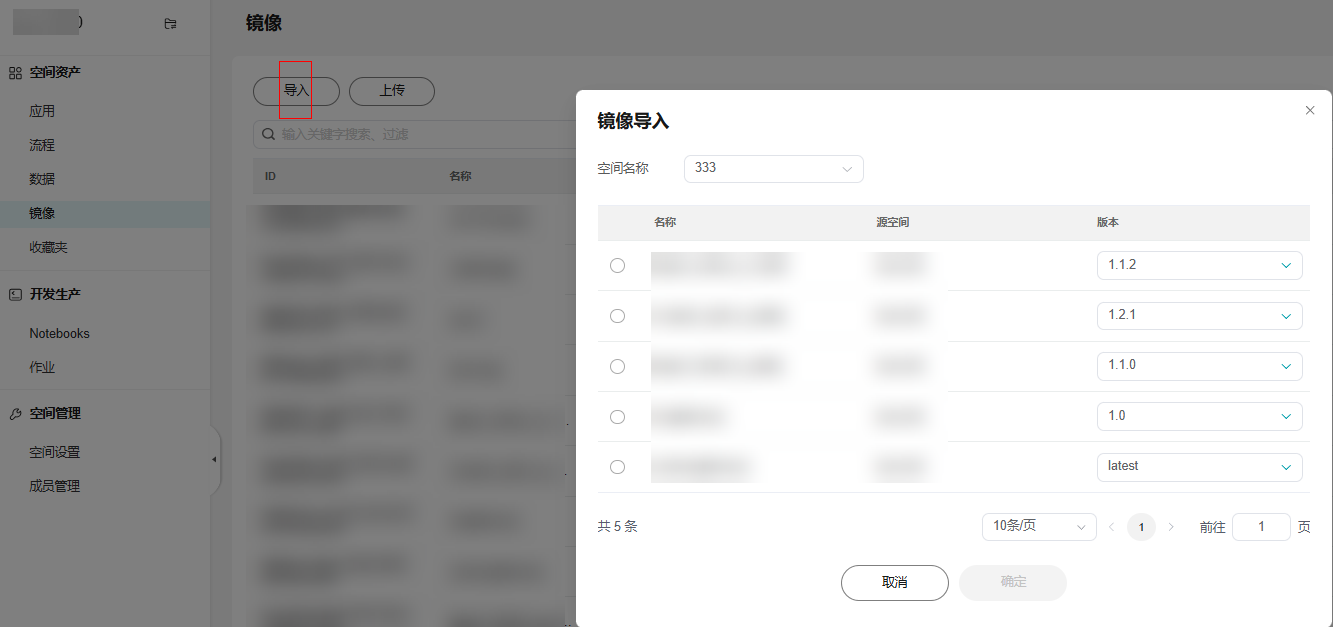Screen dimensions: 1333x627
Task: Click the 空间管理 wrench icon
Action: (15, 413)
